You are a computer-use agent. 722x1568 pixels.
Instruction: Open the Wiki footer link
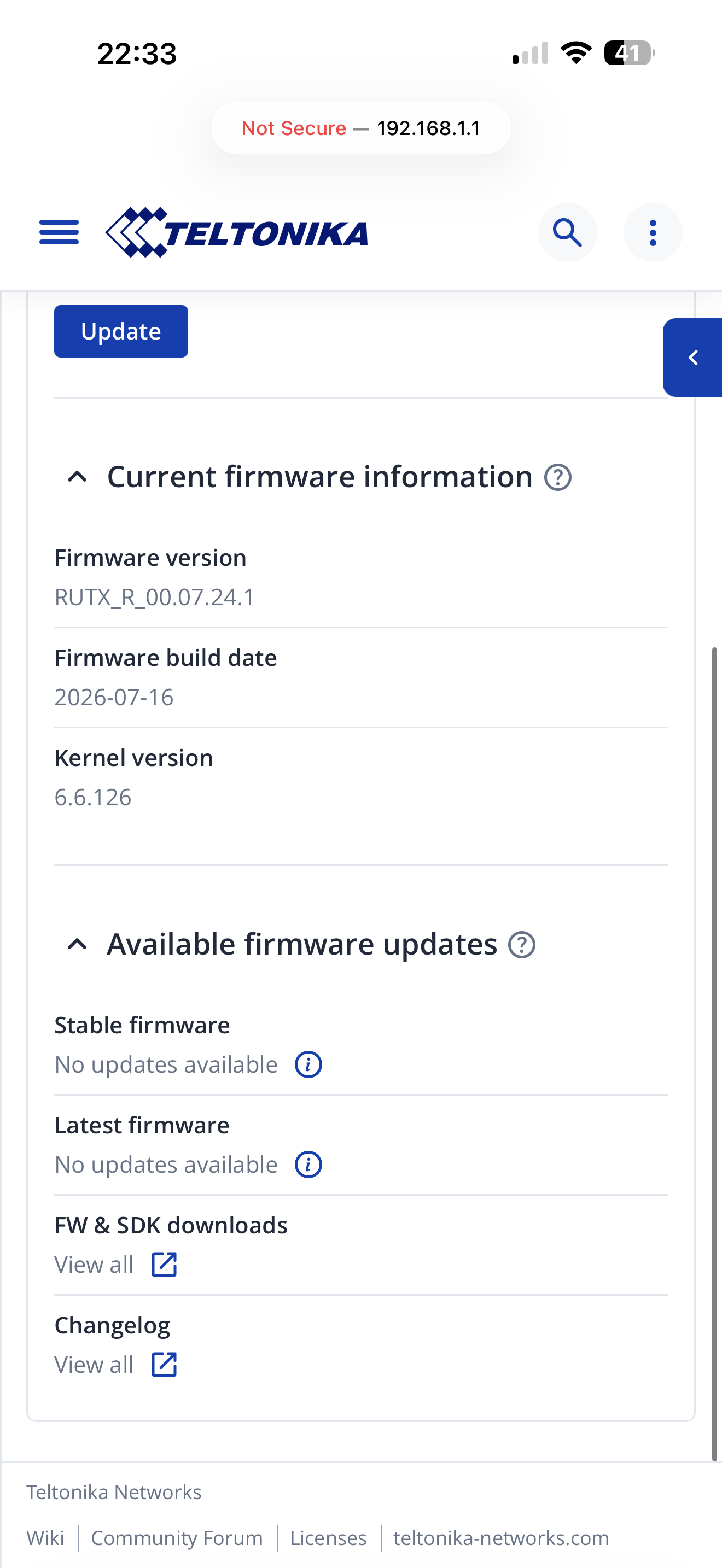coord(45,1538)
